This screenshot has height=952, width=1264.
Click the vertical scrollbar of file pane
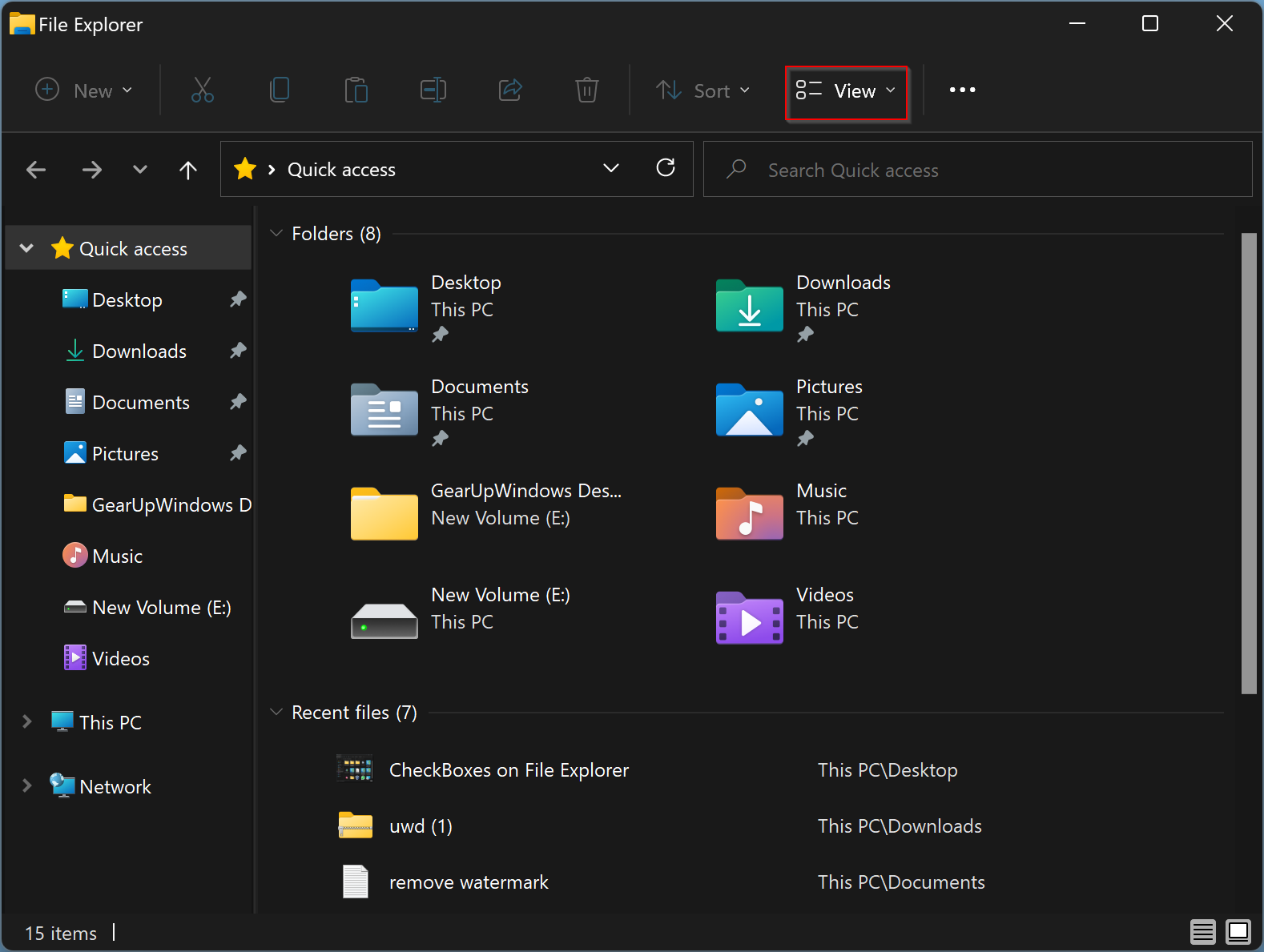tap(1249, 463)
